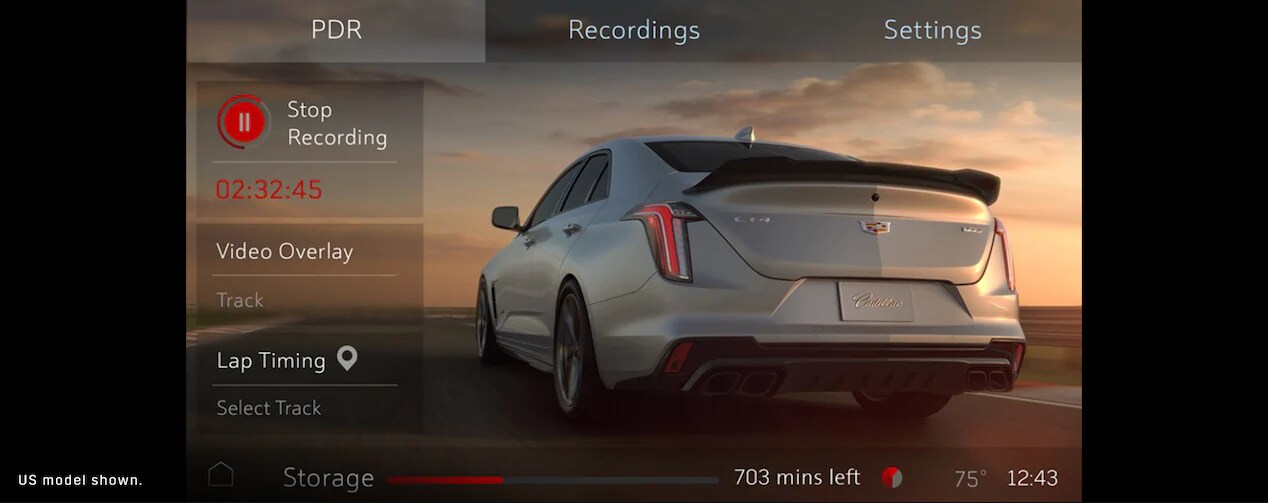Open the Settings tab
The image size is (1268, 503).
tap(932, 30)
